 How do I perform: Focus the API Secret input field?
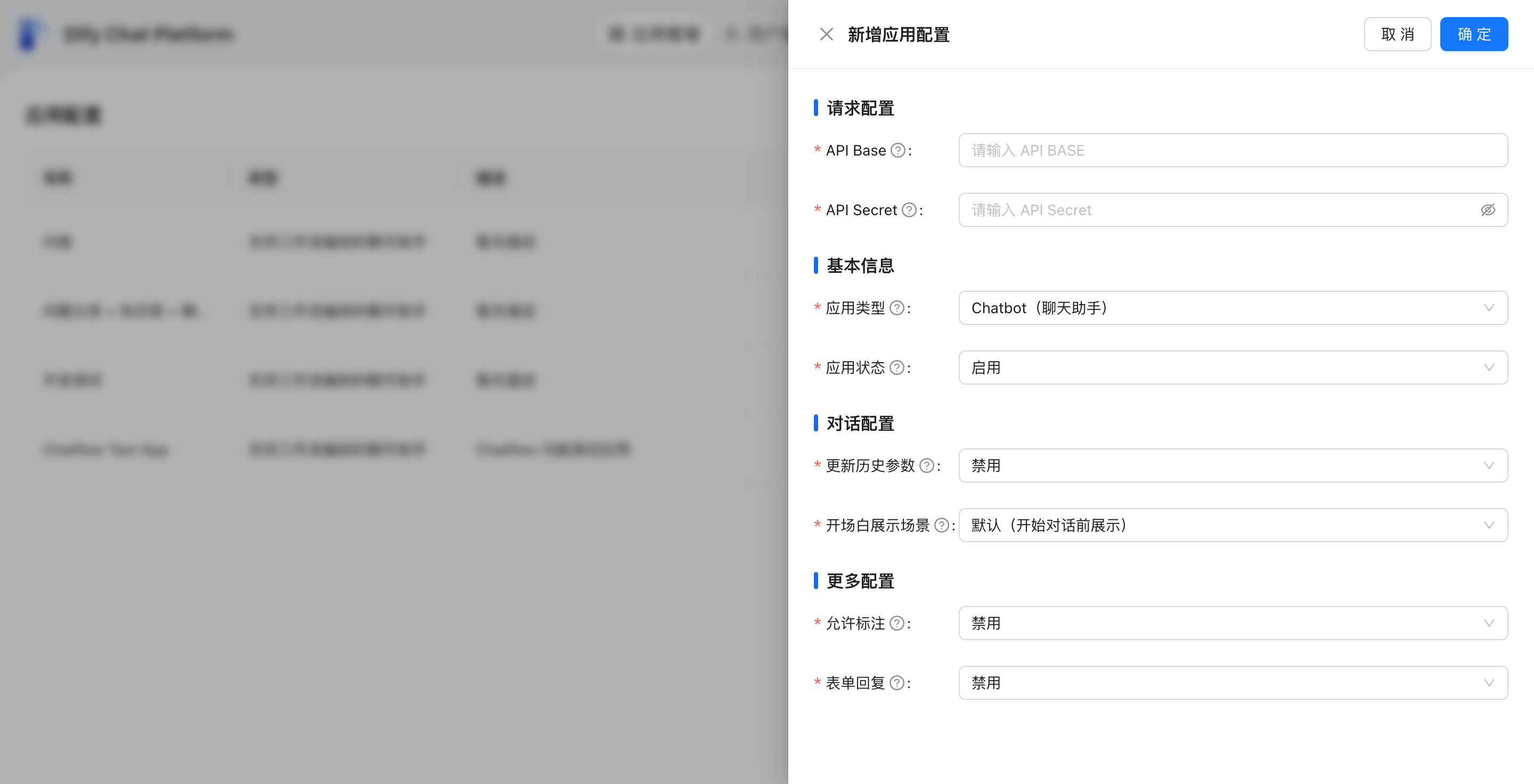tap(1233, 210)
